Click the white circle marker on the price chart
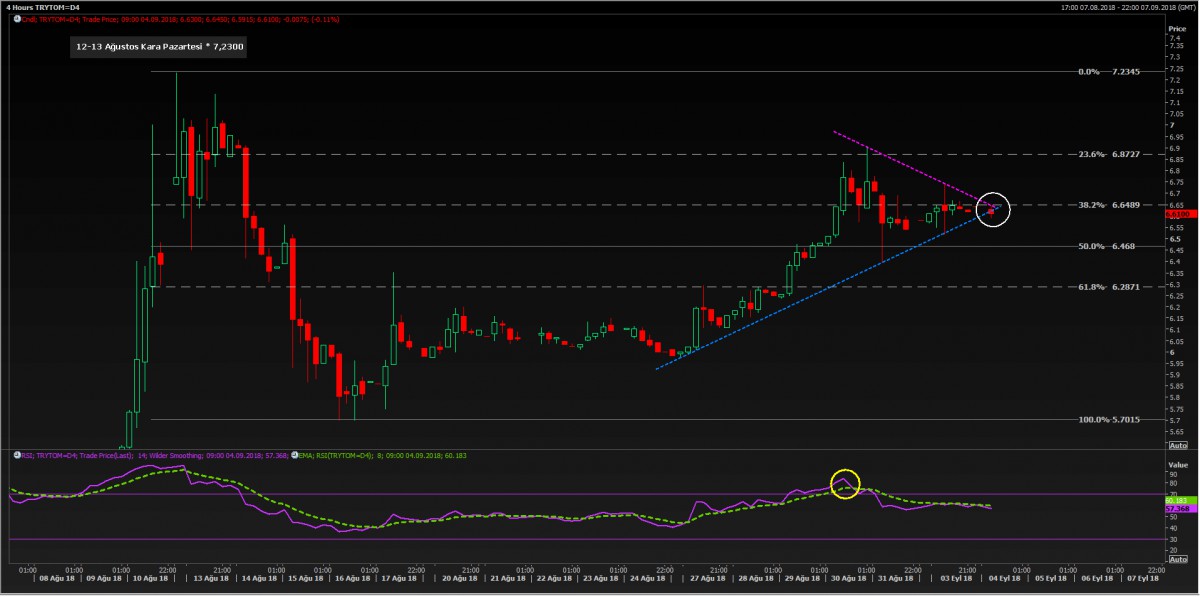1200x597 pixels. coord(993,209)
